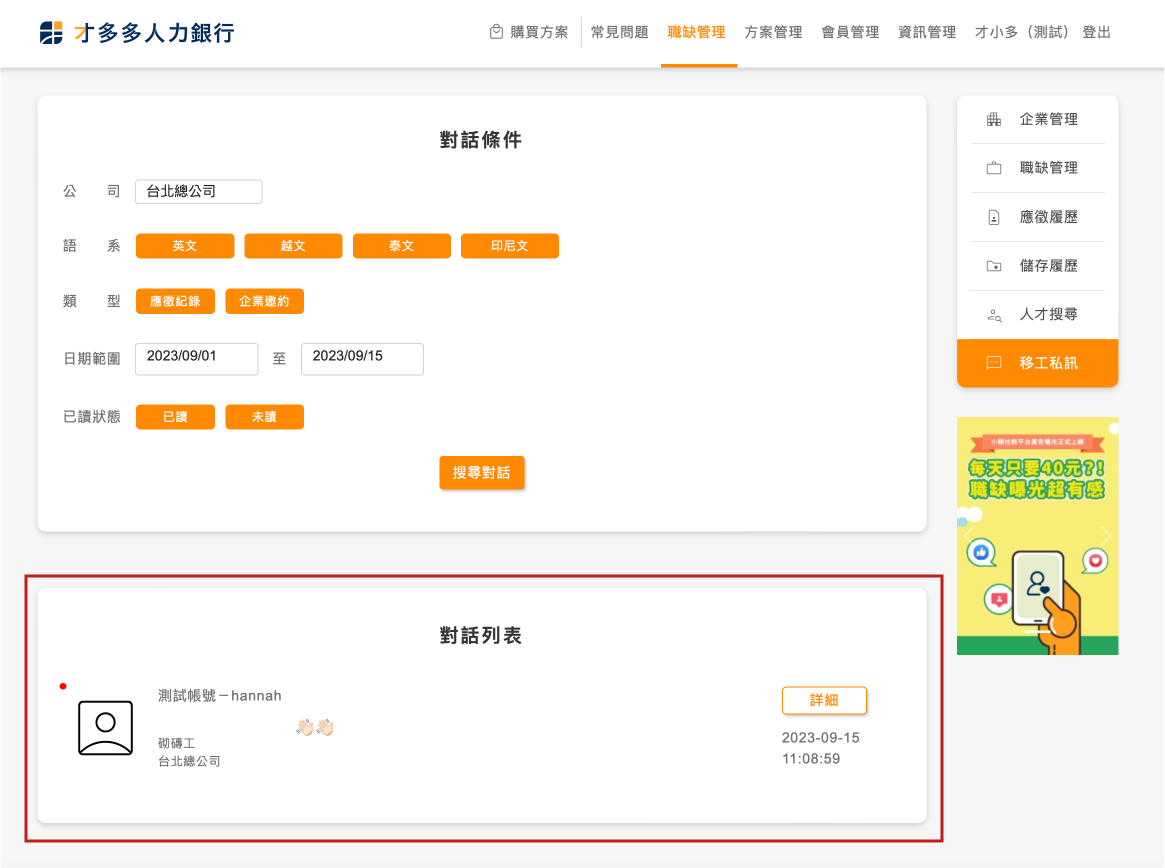Click the briefcase icon for 職缺管理
Image resolution: width=1165 pixels, height=868 pixels.
coord(993,169)
